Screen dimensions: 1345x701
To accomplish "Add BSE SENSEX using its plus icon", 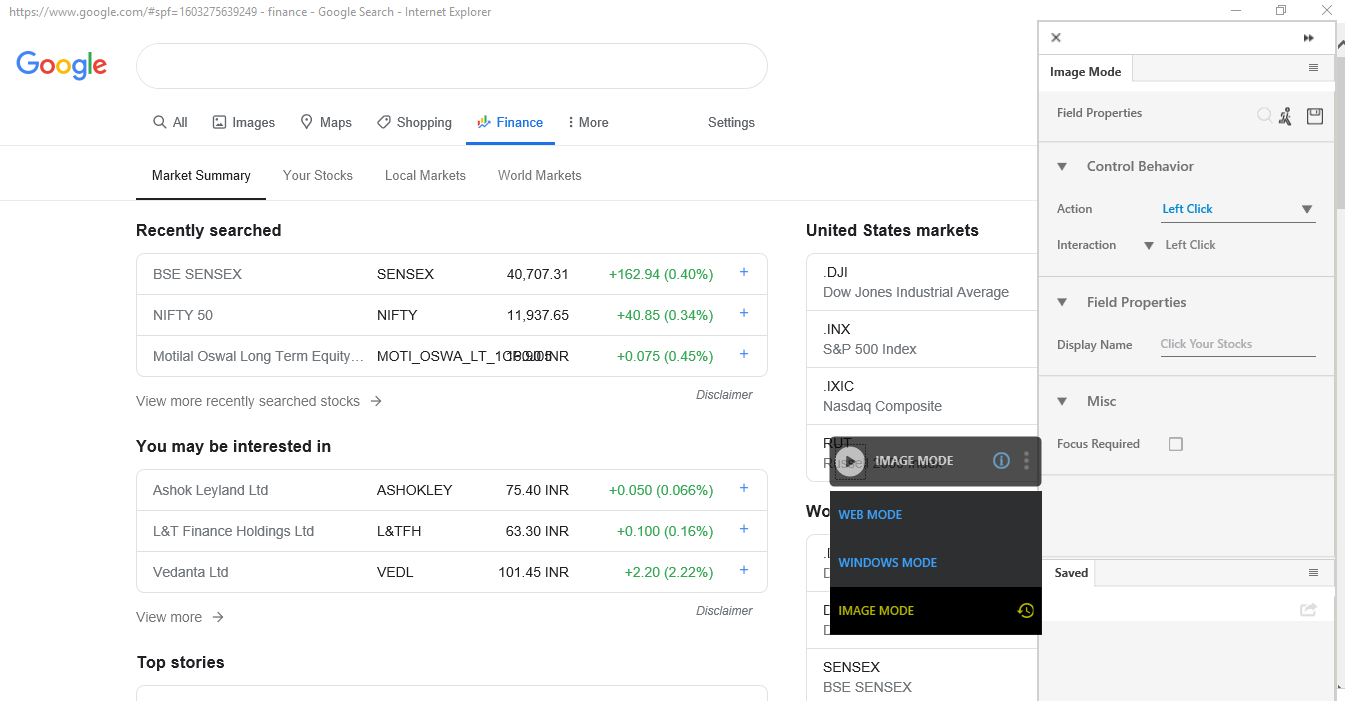I will 743,272.
